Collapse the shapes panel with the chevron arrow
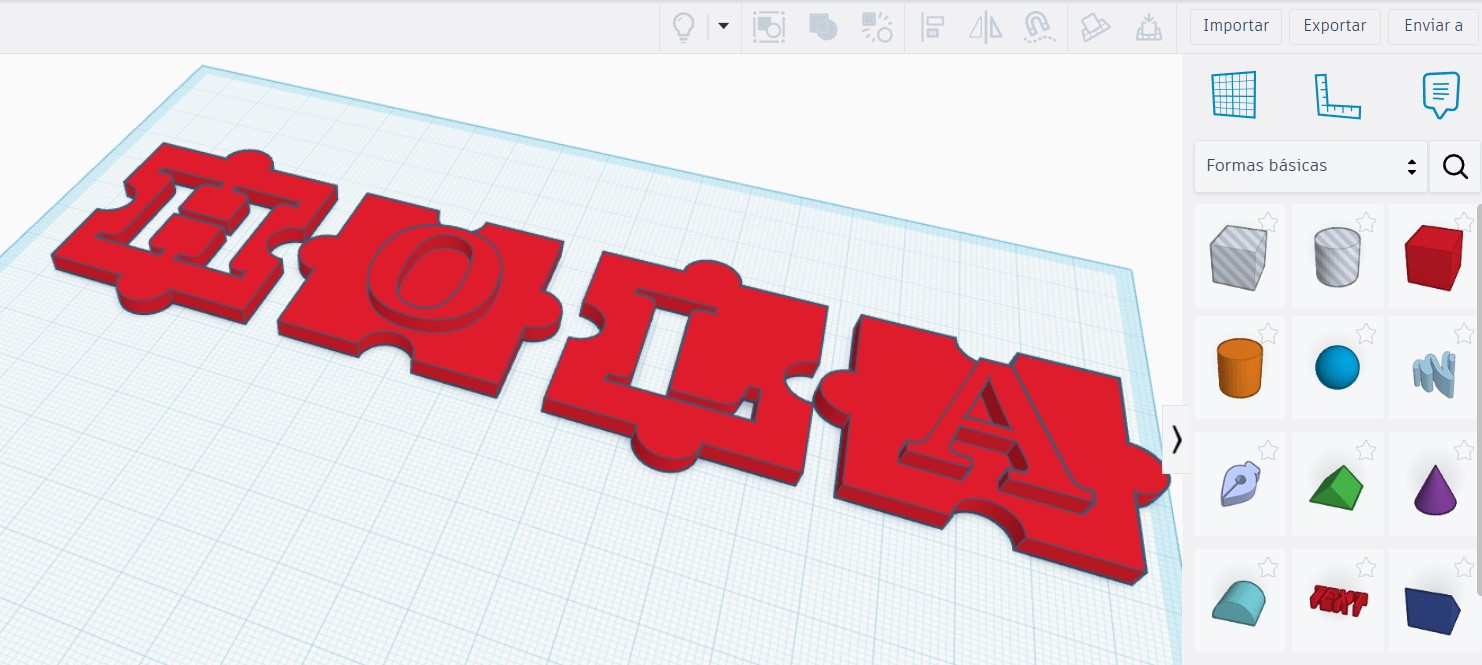 [x=1176, y=439]
